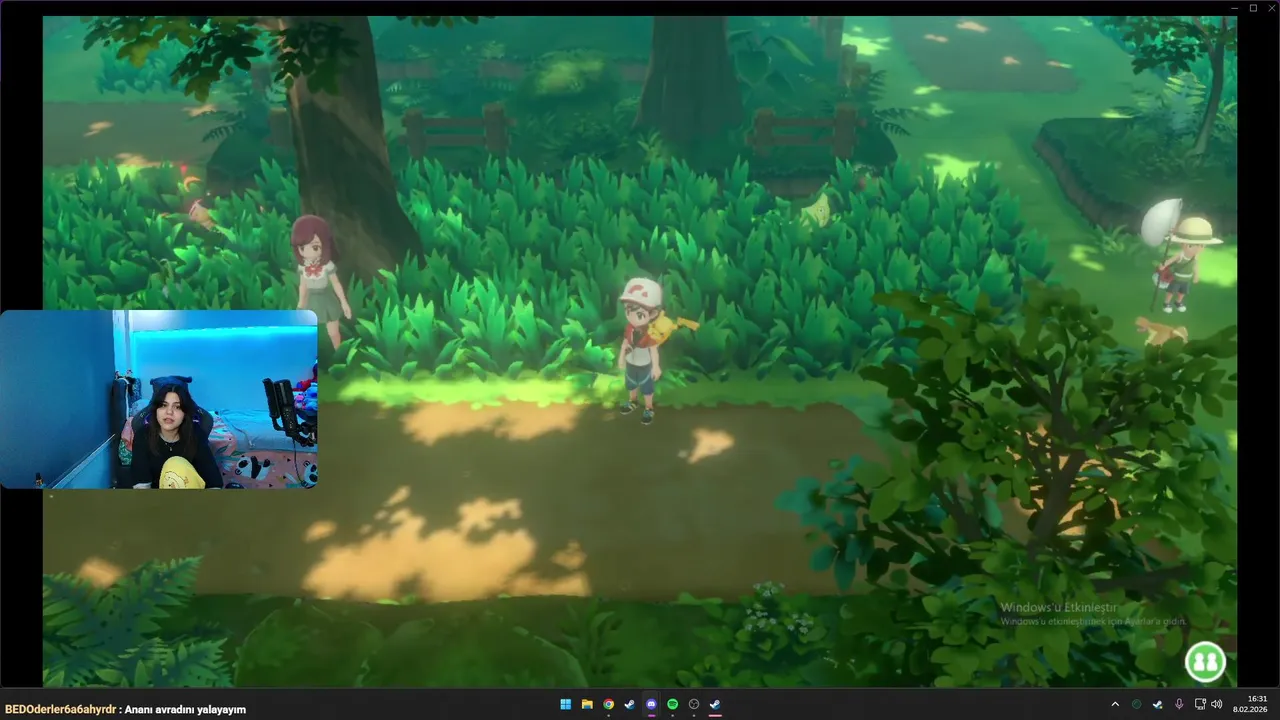This screenshot has width=1280, height=720.
Task: Maximize the streaming window
Action: pos(1253,8)
